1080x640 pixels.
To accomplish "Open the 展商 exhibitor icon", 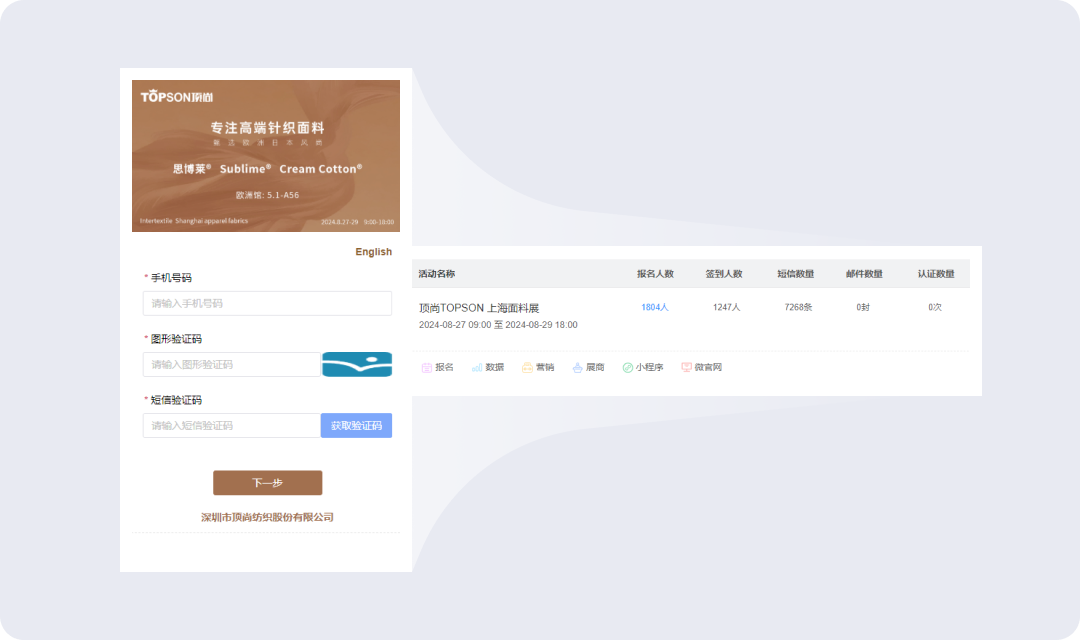I will [x=578, y=368].
